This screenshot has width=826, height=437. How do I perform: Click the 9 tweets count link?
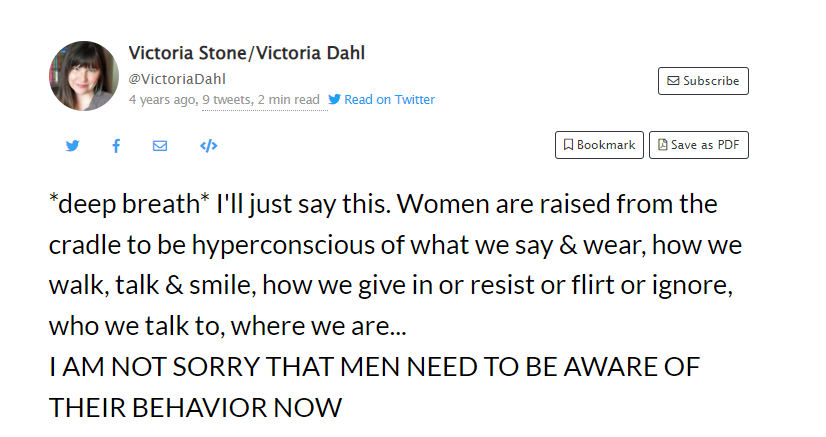tap(226, 100)
